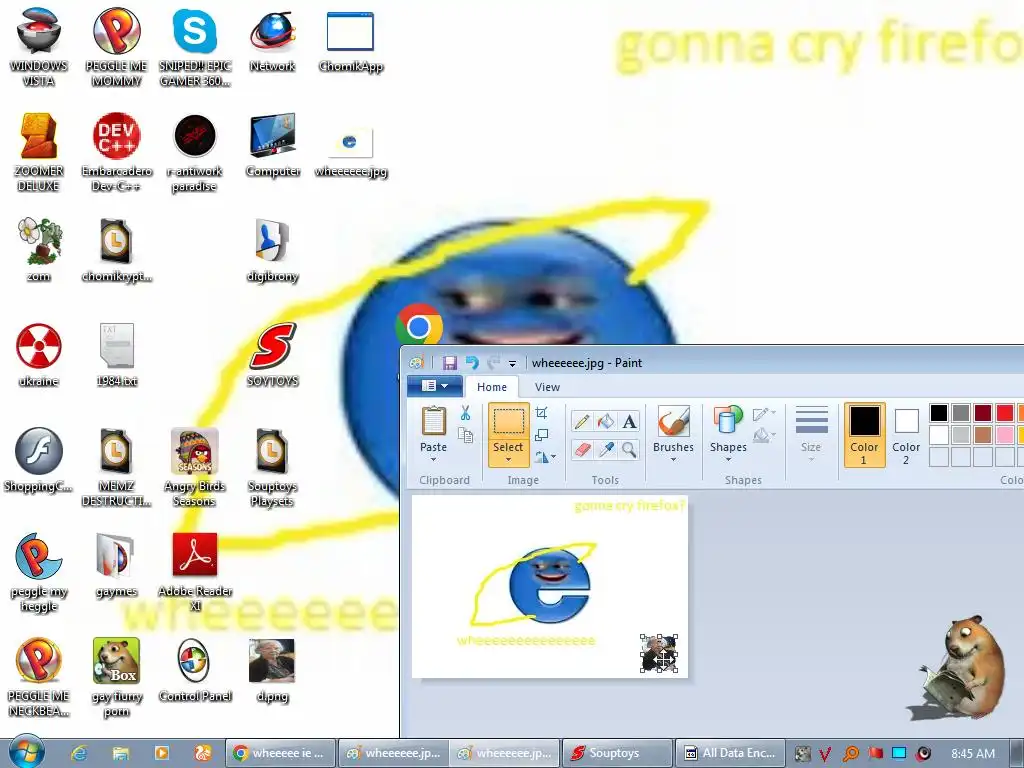
Task: Click the 8:45 AM taskbar clock
Action: (x=973, y=753)
